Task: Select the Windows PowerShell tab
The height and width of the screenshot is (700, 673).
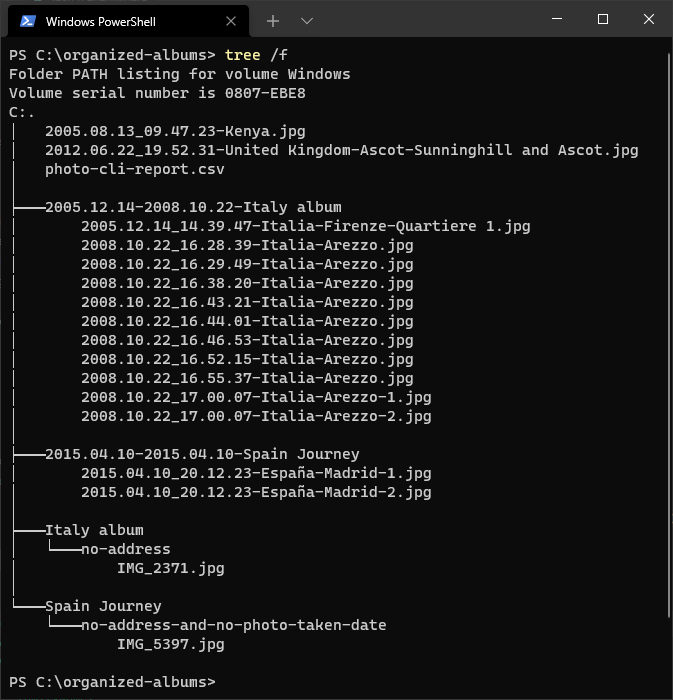Action: tap(129, 21)
